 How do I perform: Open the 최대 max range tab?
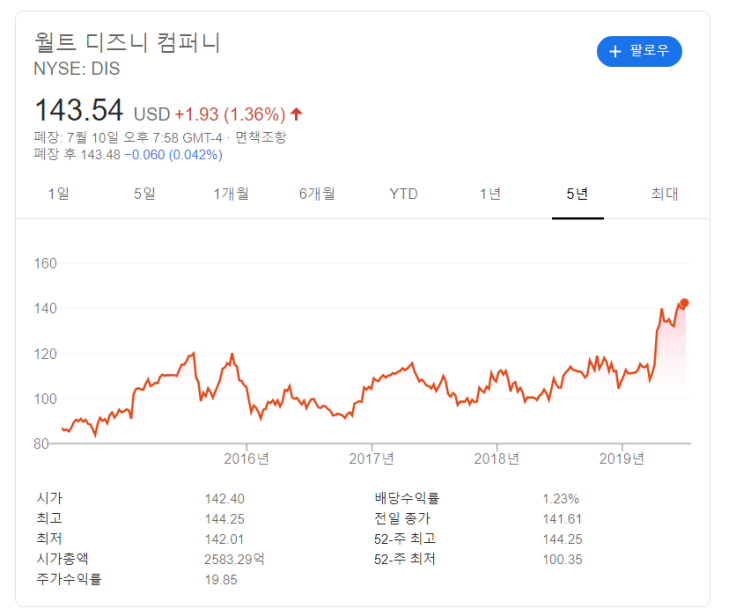click(x=664, y=194)
